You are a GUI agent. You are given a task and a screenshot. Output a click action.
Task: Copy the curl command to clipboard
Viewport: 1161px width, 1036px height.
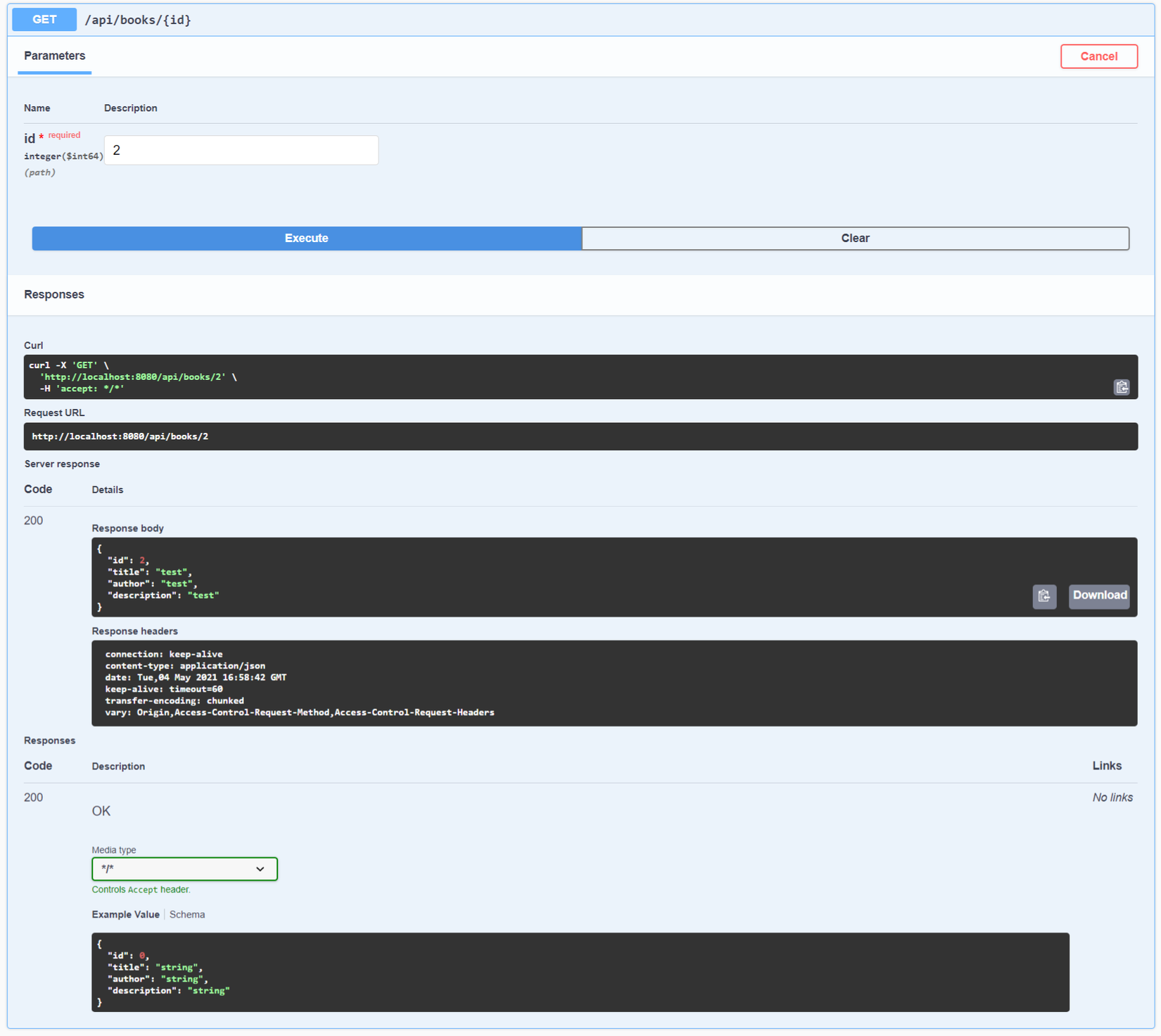tap(1121, 387)
